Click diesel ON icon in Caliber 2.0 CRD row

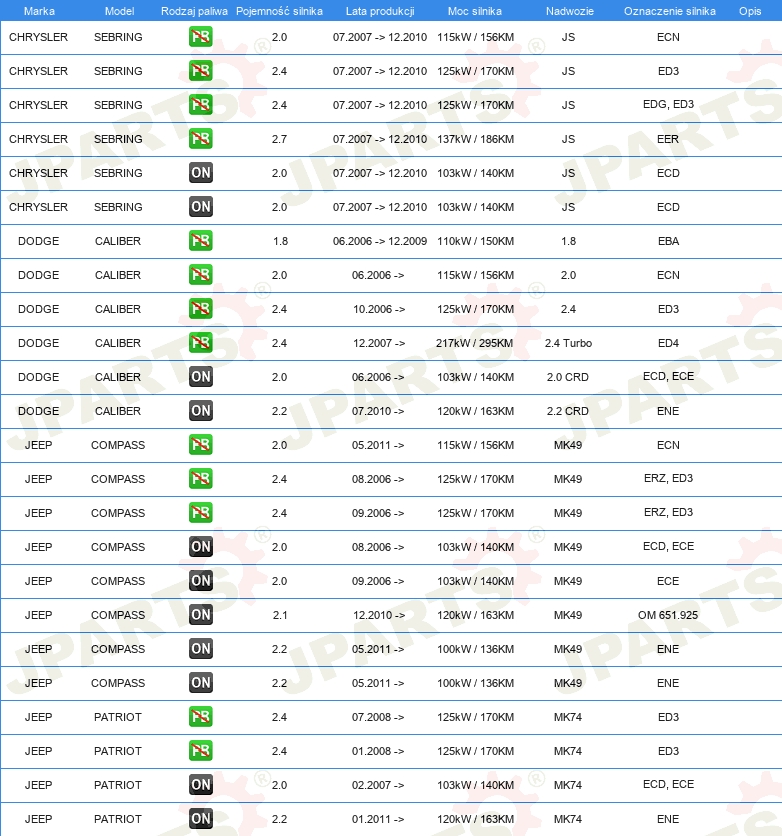[200, 376]
